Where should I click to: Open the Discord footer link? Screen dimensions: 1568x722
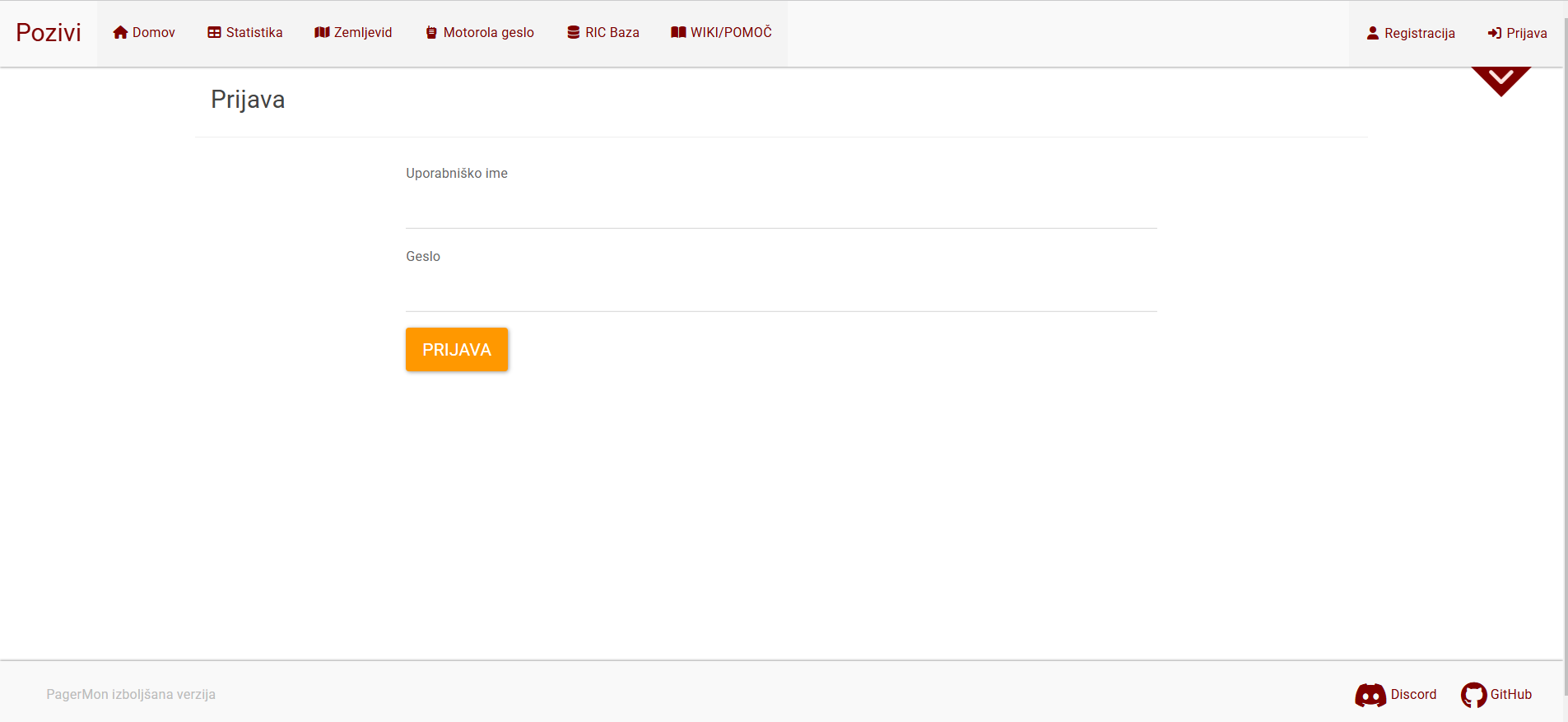click(x=1396, y=695)
